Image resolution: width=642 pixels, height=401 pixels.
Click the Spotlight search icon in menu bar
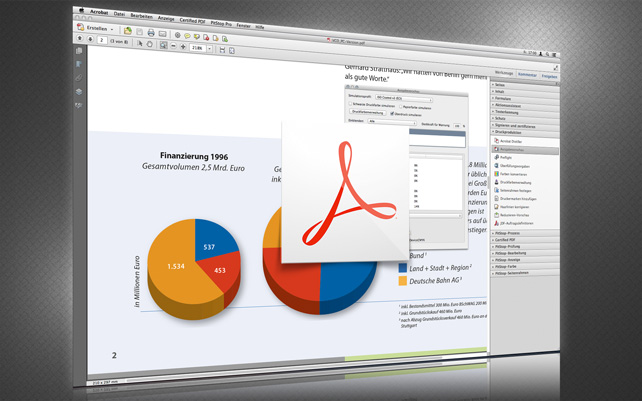pyautogui.click(x=547, y=54)
